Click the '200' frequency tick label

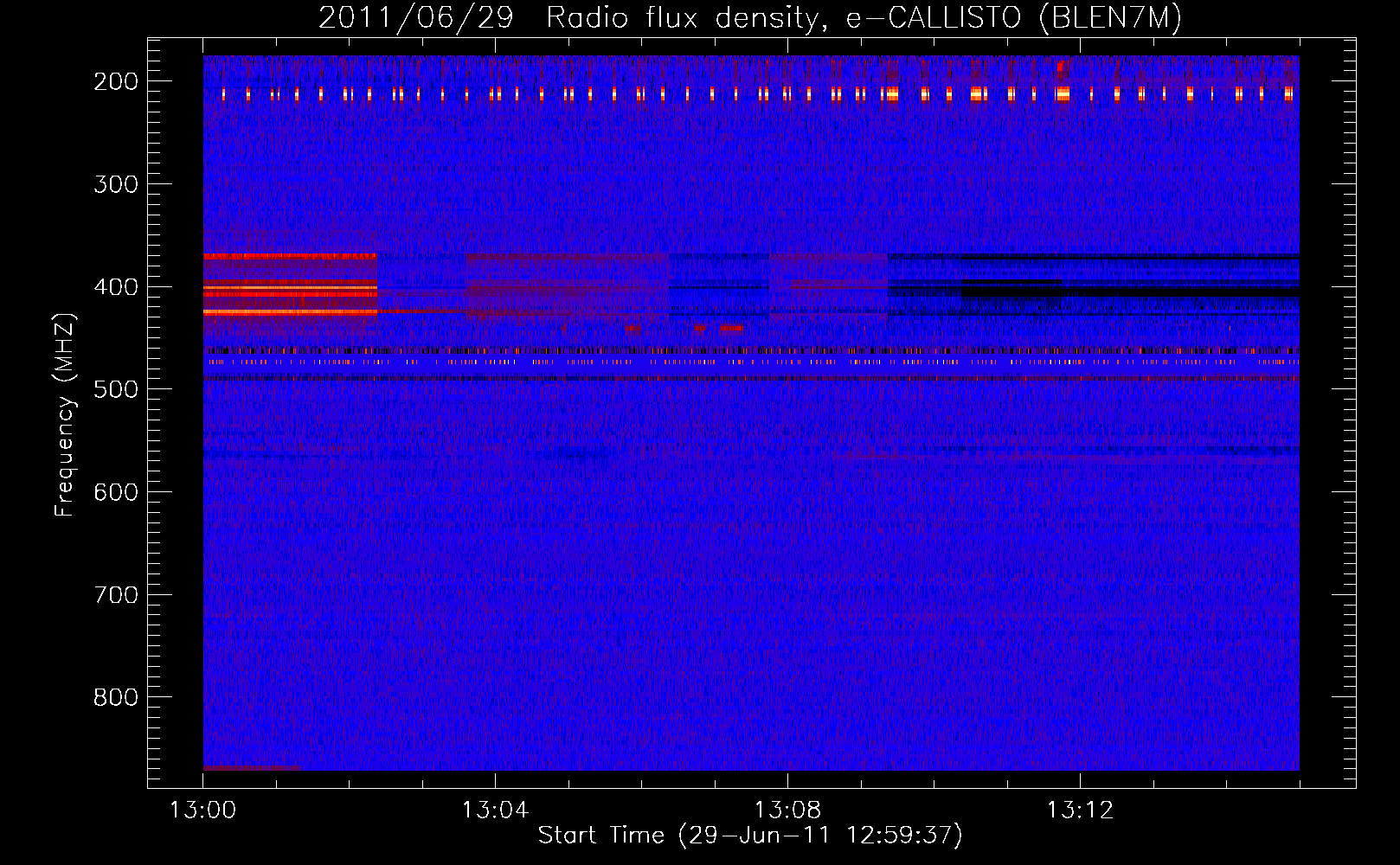116,81
